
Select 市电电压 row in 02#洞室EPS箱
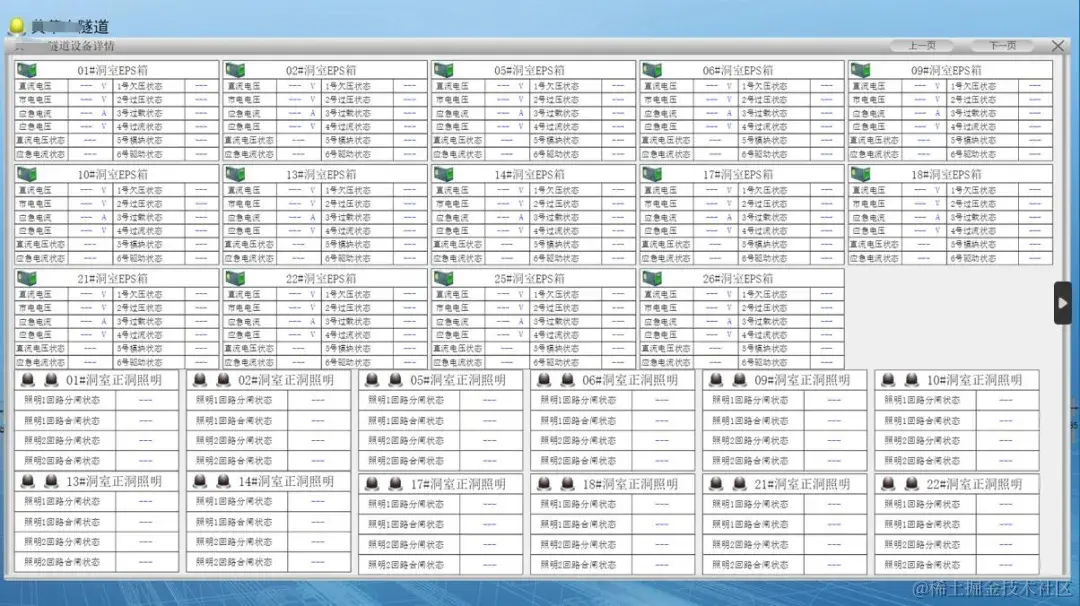click(x=325, y=100)
